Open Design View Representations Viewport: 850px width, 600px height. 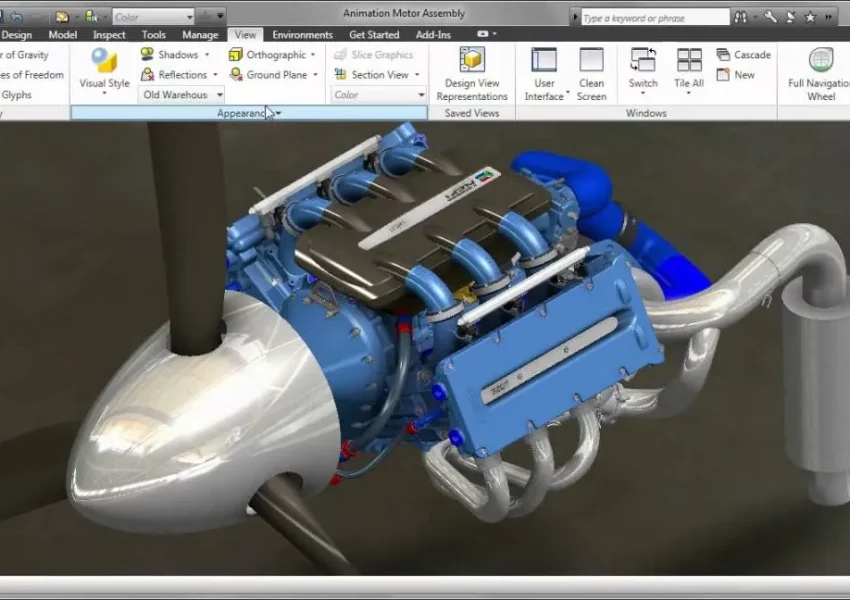[x=472, y=74]
